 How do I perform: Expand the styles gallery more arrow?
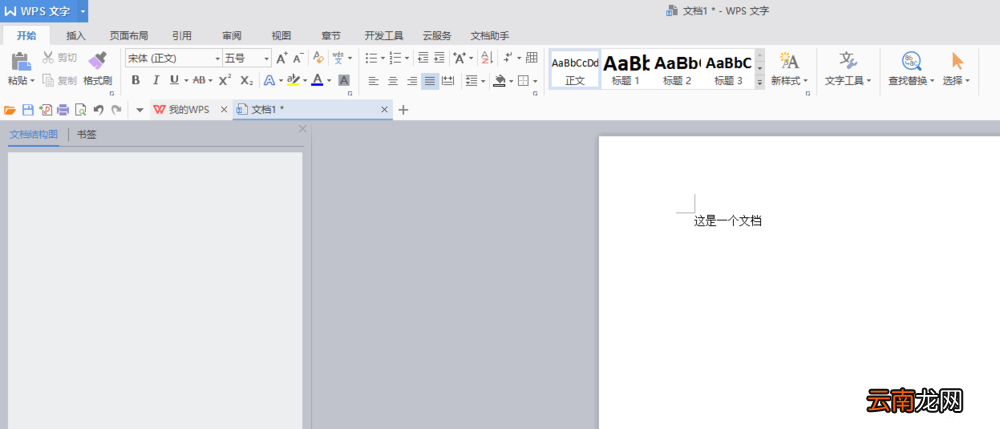760,82
